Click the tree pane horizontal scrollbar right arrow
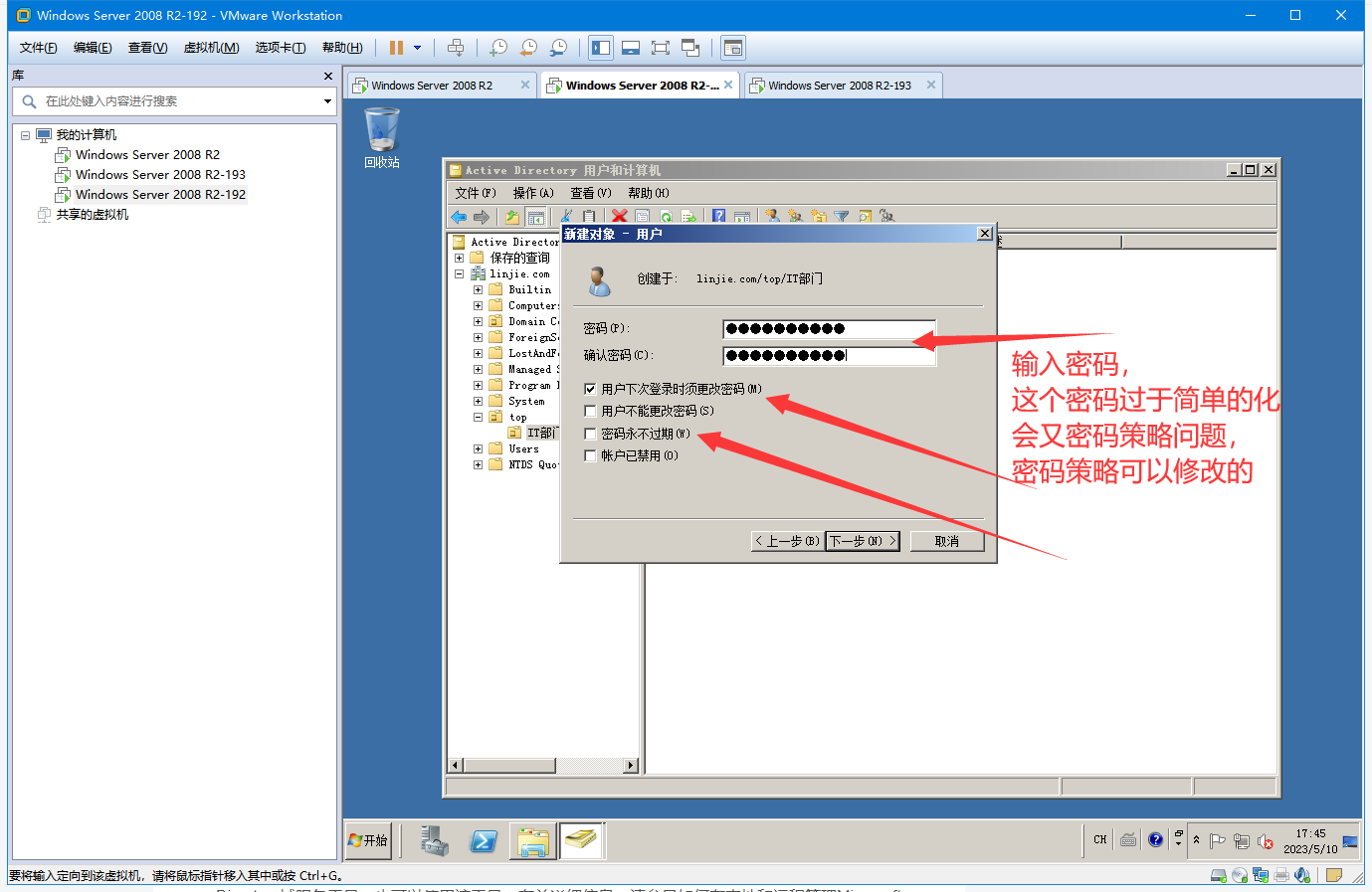This screenshot has width=1372, height=892. [631, 766]
